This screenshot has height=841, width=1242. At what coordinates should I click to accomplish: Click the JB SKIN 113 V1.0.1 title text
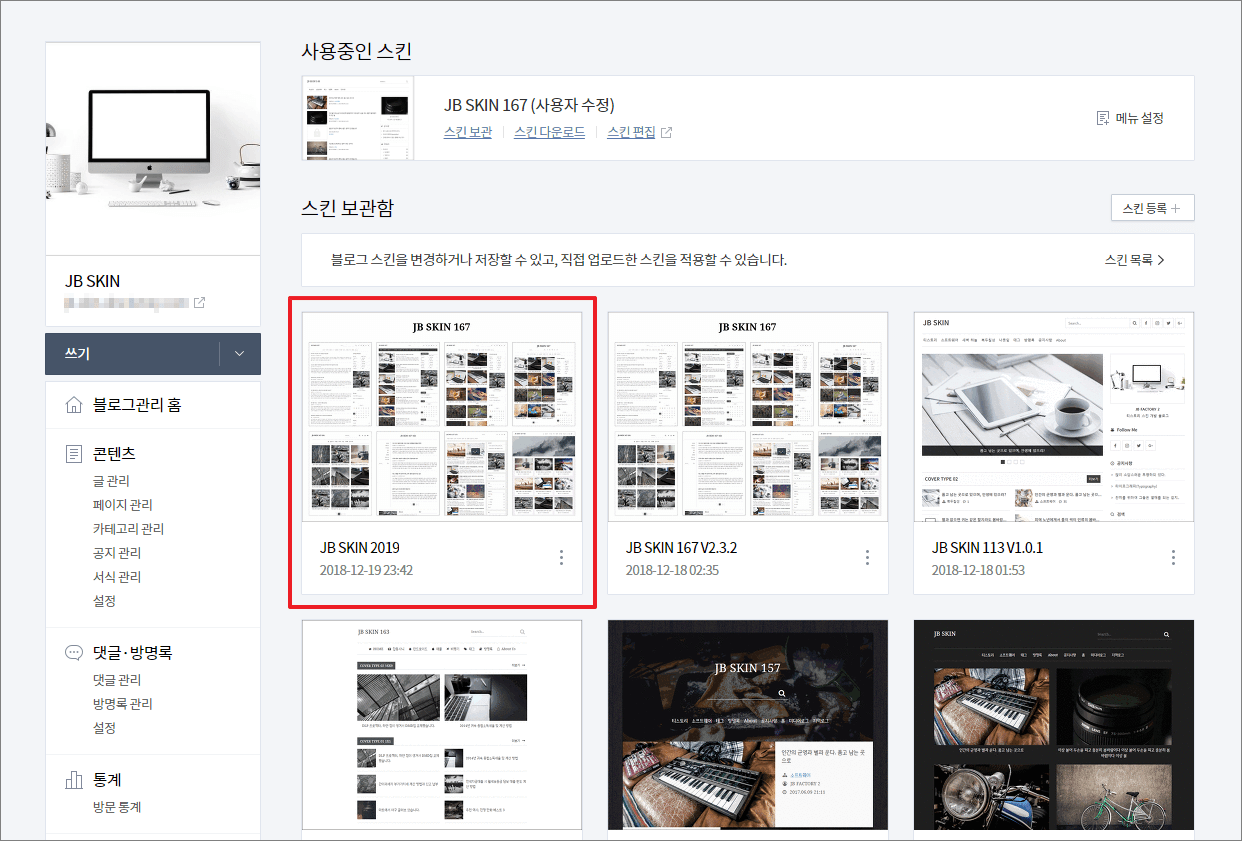pyautogui.click(x=988, y=548)
